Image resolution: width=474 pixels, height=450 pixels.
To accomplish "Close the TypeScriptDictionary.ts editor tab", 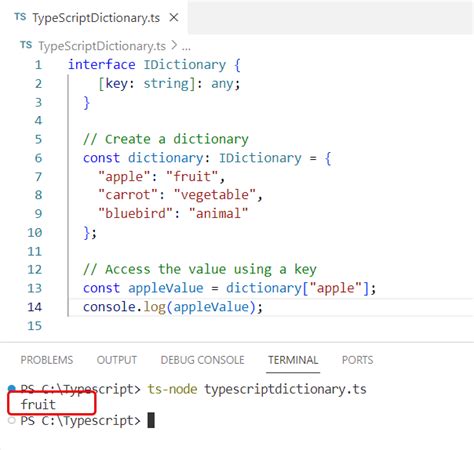I will pos(174,17).
